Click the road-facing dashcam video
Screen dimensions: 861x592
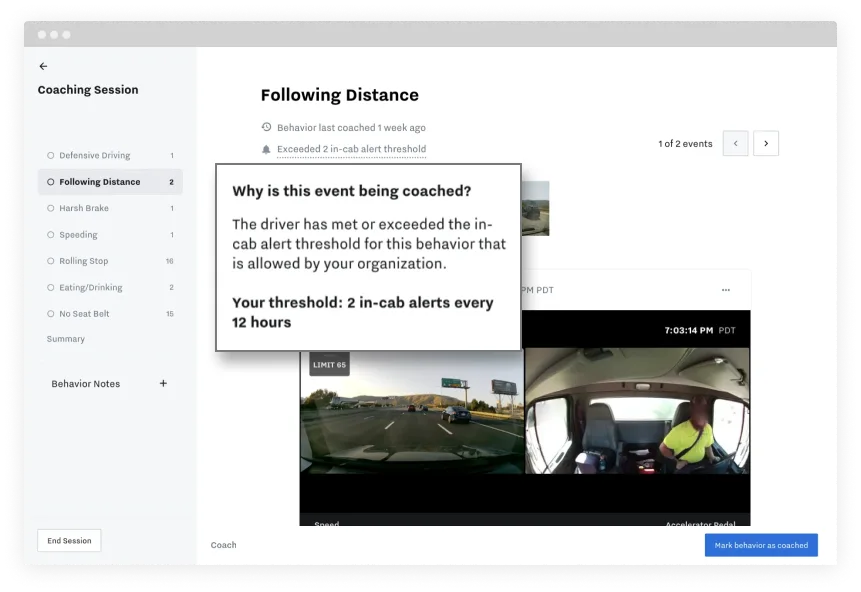point(412,411)
